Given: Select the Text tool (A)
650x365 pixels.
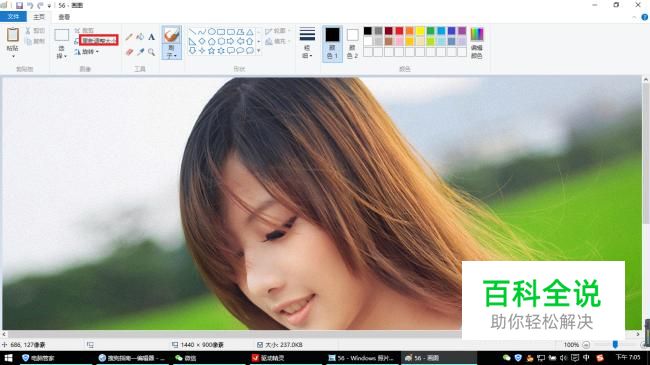Looking at the screenshot, I should (152, 37).
